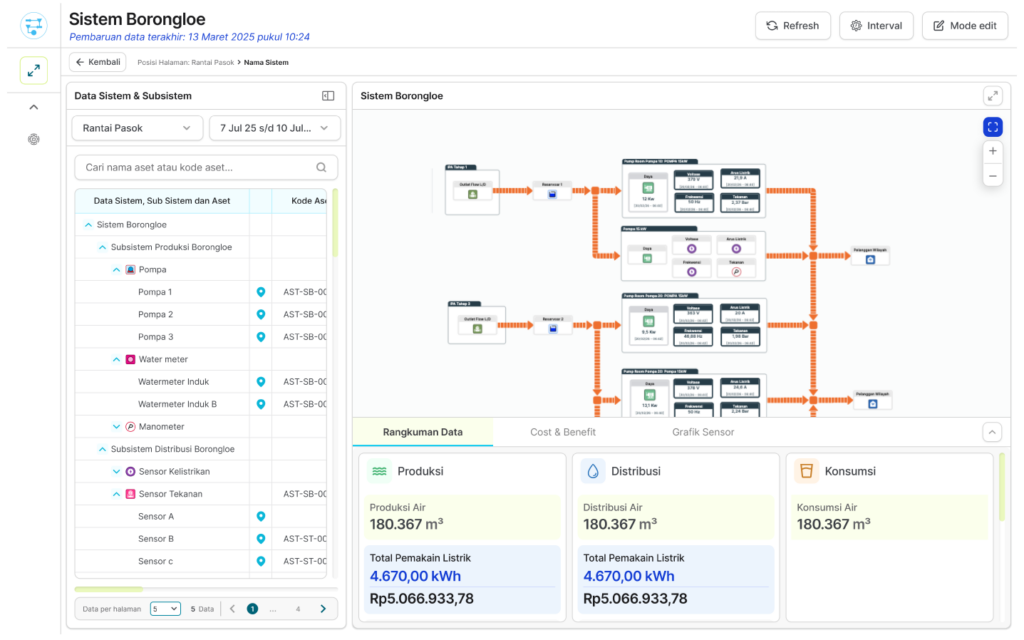Show Pompa 2 location pin

click(x=261, y=314)
